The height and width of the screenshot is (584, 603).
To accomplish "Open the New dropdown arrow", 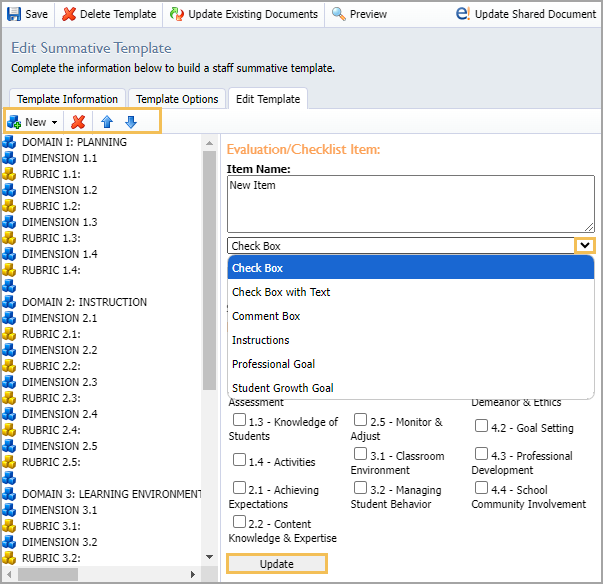I will point(55,122).
